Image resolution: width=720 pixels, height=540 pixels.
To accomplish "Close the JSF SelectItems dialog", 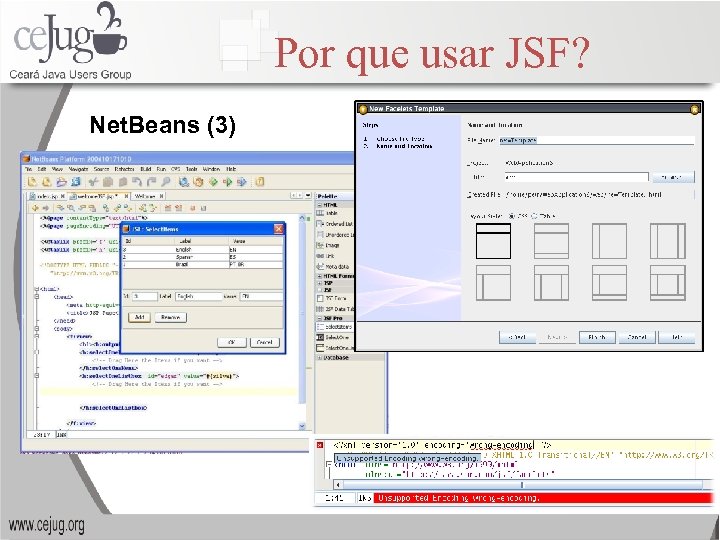I will tap(279, 229).
